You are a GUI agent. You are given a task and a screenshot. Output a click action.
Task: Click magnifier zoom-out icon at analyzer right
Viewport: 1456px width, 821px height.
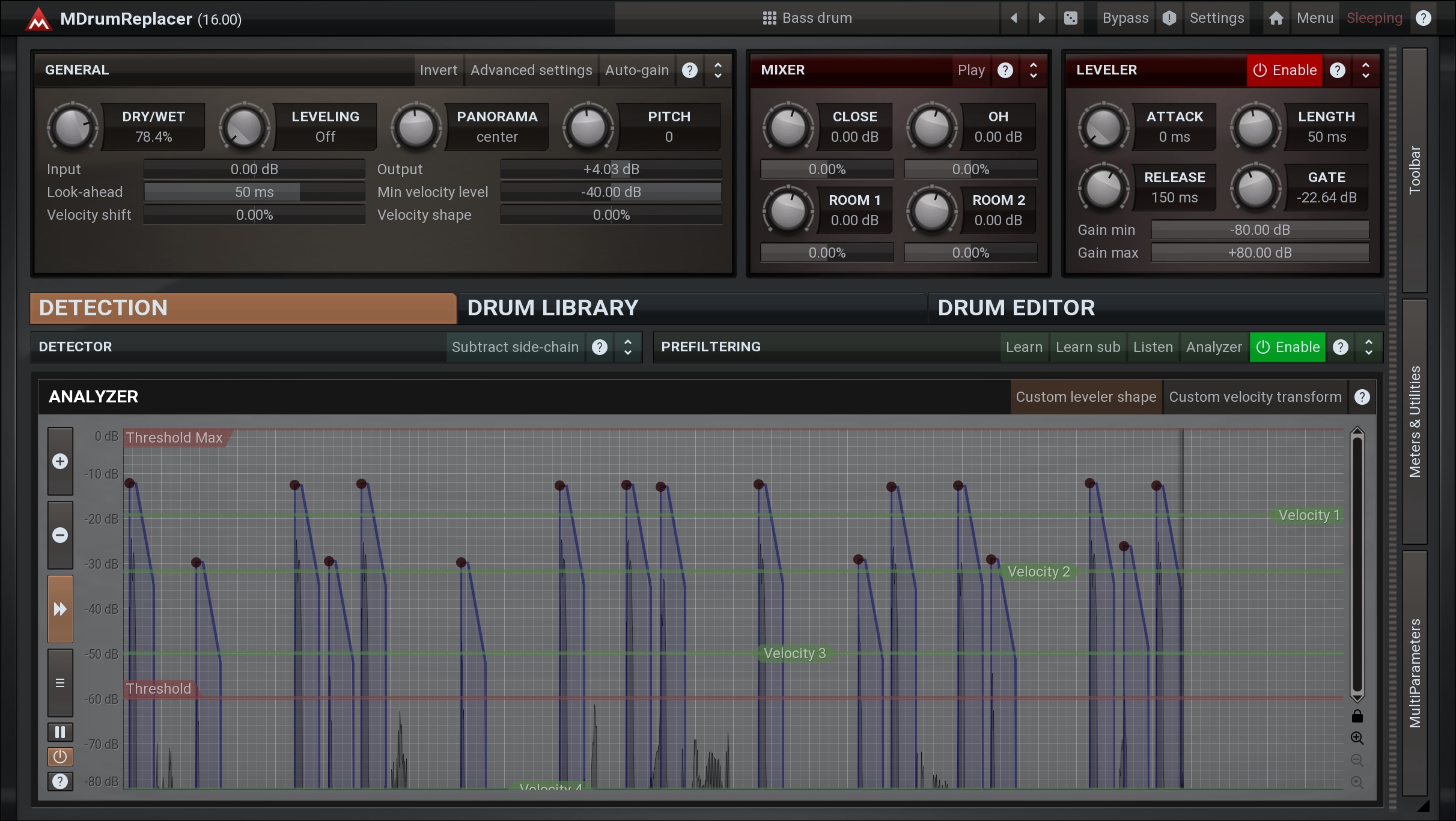pos(1357,760)
